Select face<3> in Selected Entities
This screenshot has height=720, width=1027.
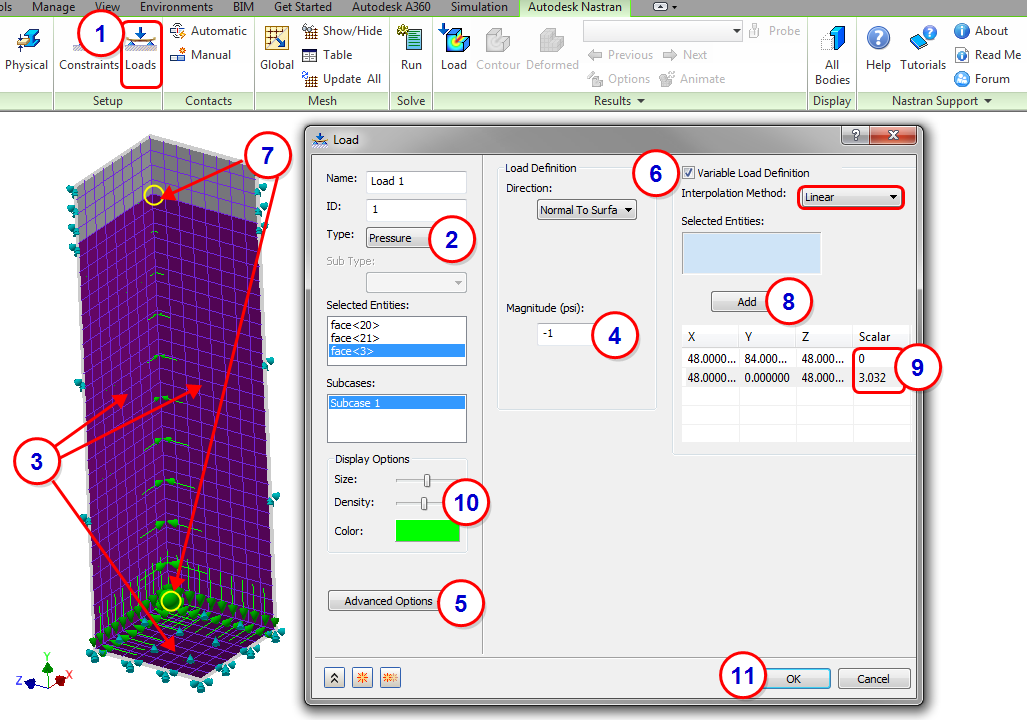pos(397,351)
